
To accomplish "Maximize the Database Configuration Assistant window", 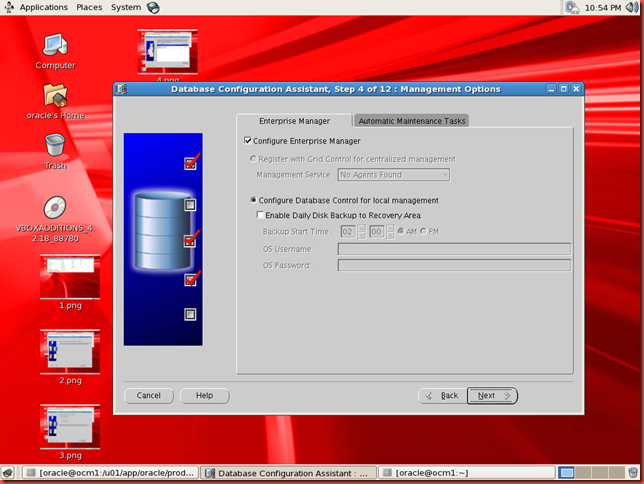I will tap(564, 89).
